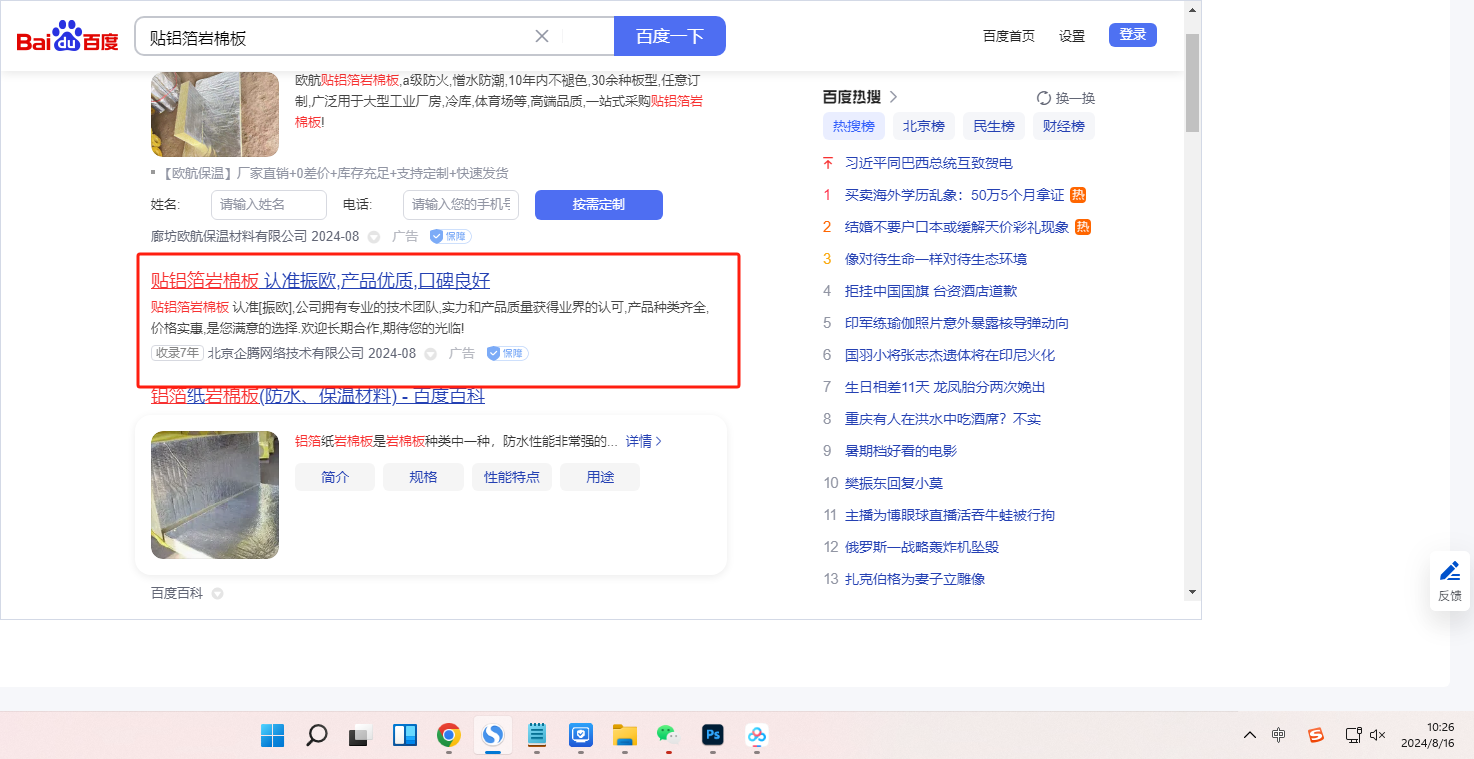Image resolution: width=1474 pixels, height=759 pixels.
Task: Click the 姓名 name input field
Action: click(x=268, y=205)
